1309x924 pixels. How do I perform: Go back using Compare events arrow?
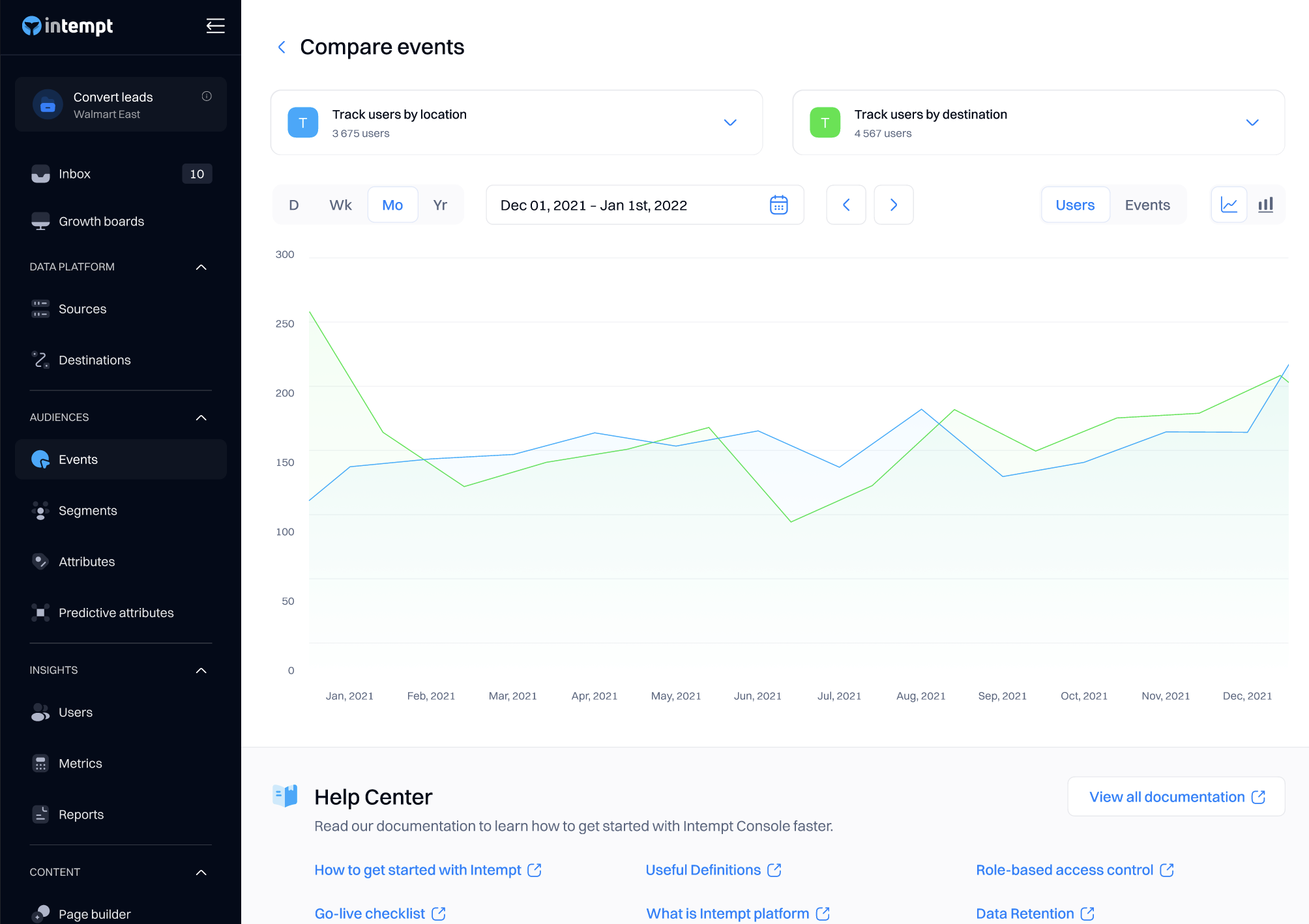[282, 47]
